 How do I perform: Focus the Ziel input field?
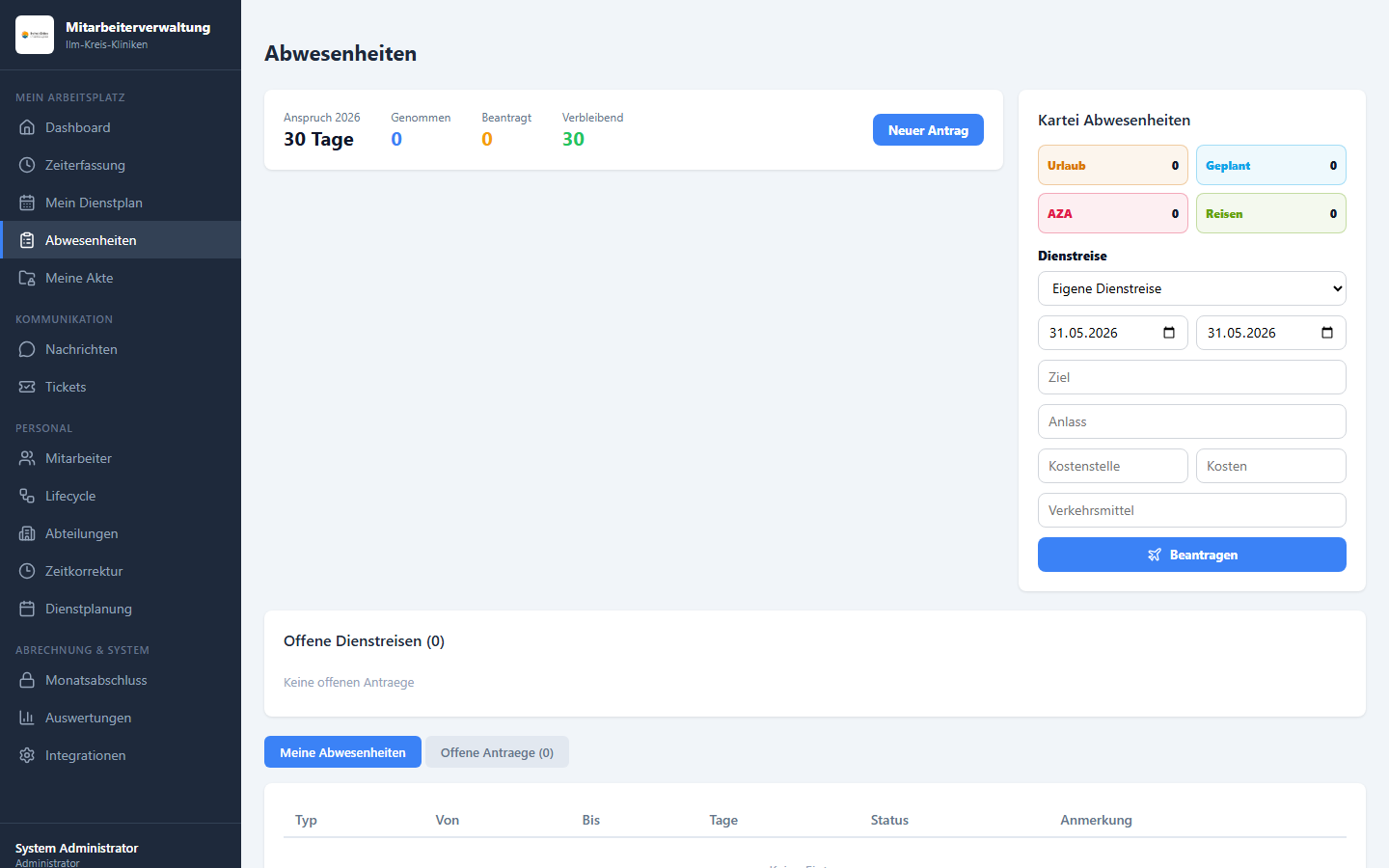point(1192,377)
